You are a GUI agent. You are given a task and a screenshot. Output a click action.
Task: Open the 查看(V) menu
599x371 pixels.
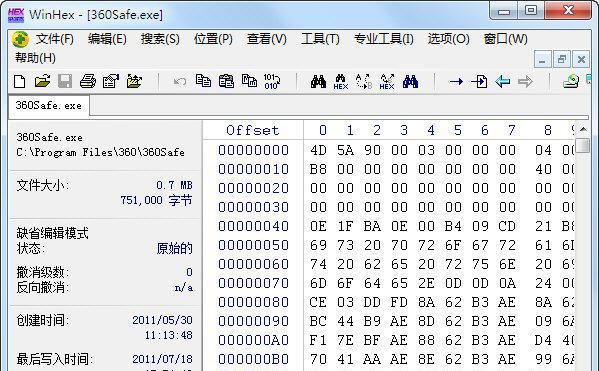click(x=266, y=39)
